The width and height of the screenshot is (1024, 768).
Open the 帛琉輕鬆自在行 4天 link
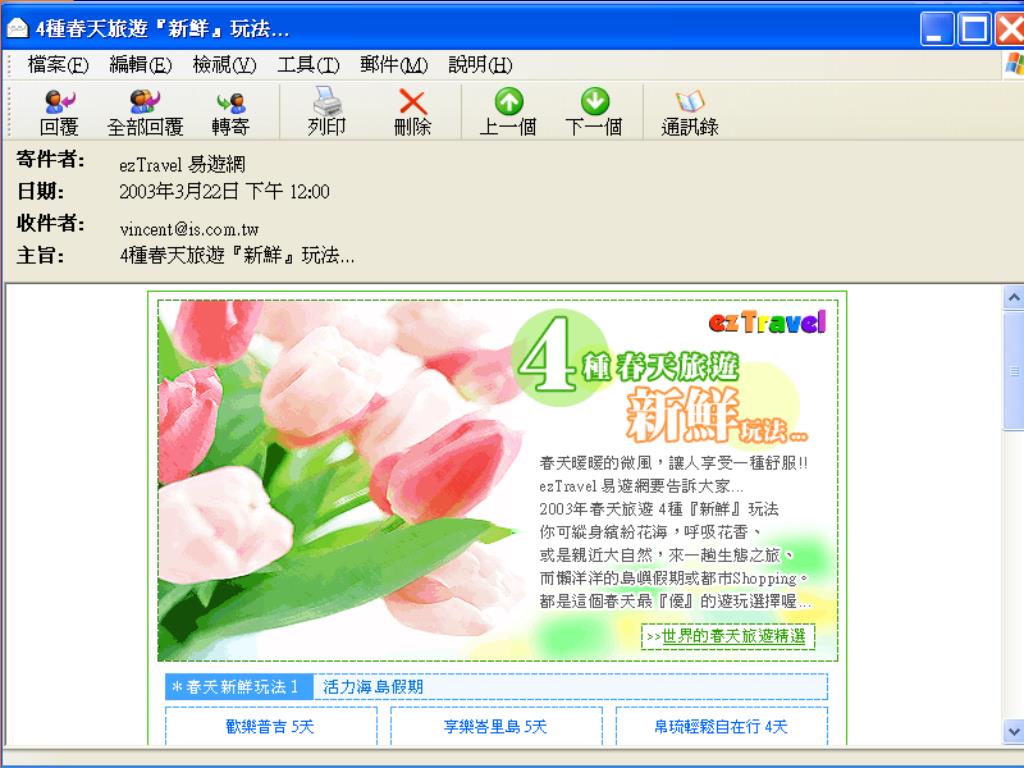(721, 726)
